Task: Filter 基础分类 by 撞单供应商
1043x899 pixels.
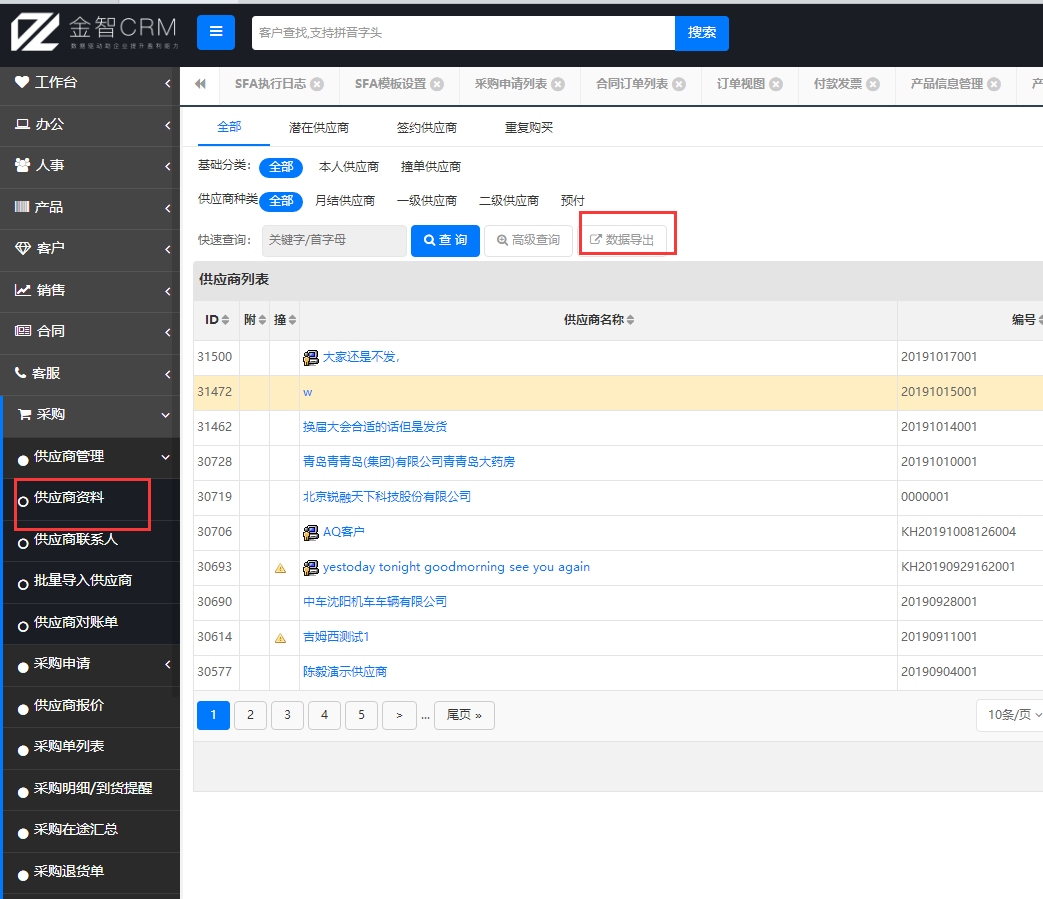Action: click(x=430, y=167)
